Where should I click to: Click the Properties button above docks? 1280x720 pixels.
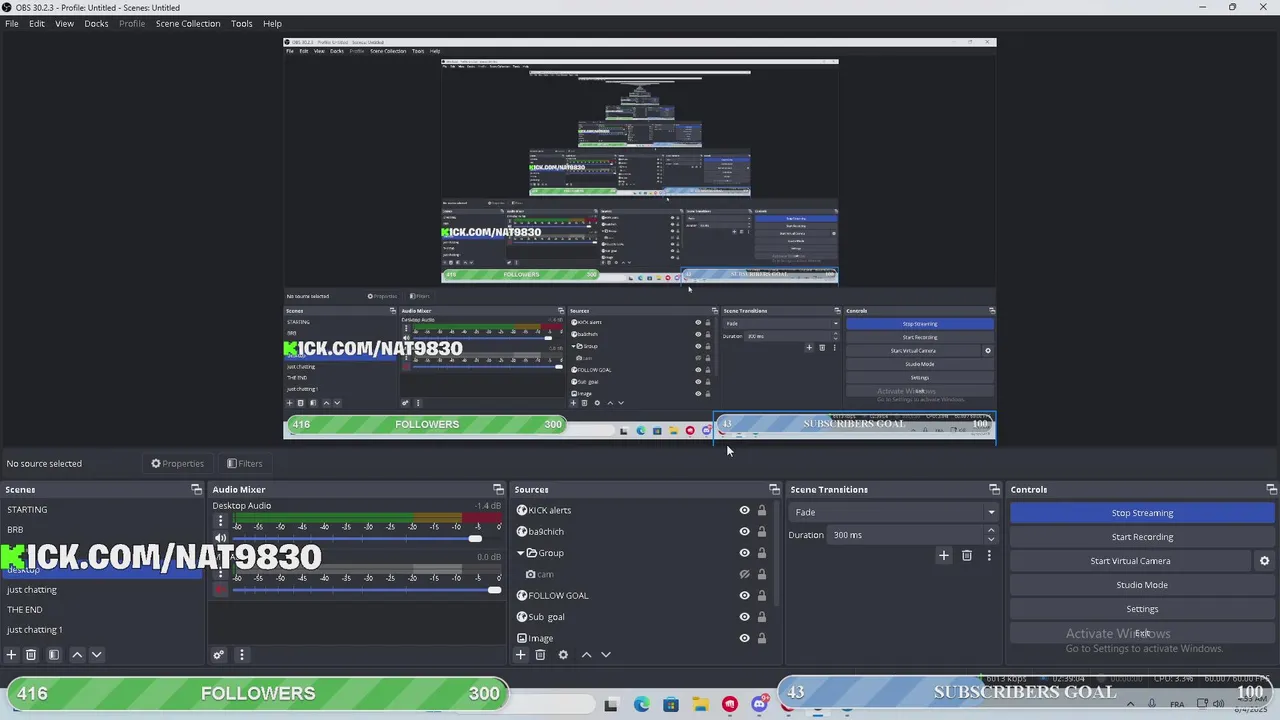[177, 464]
